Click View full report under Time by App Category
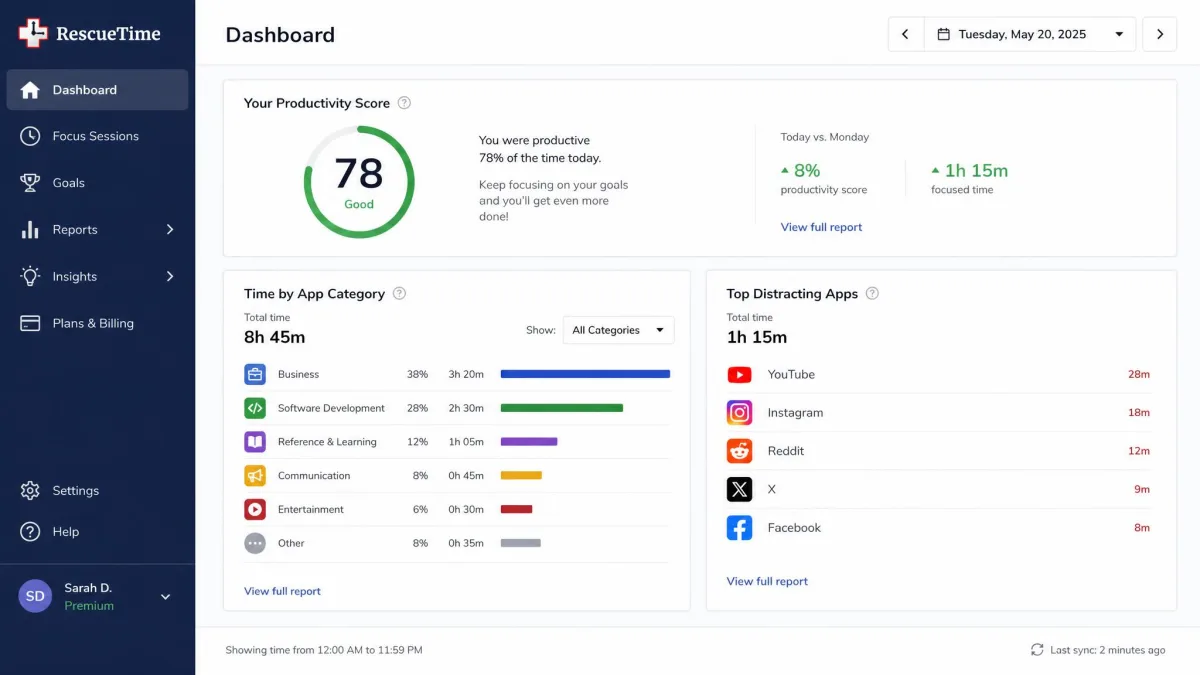1200x675 pixels. point(282,591)
